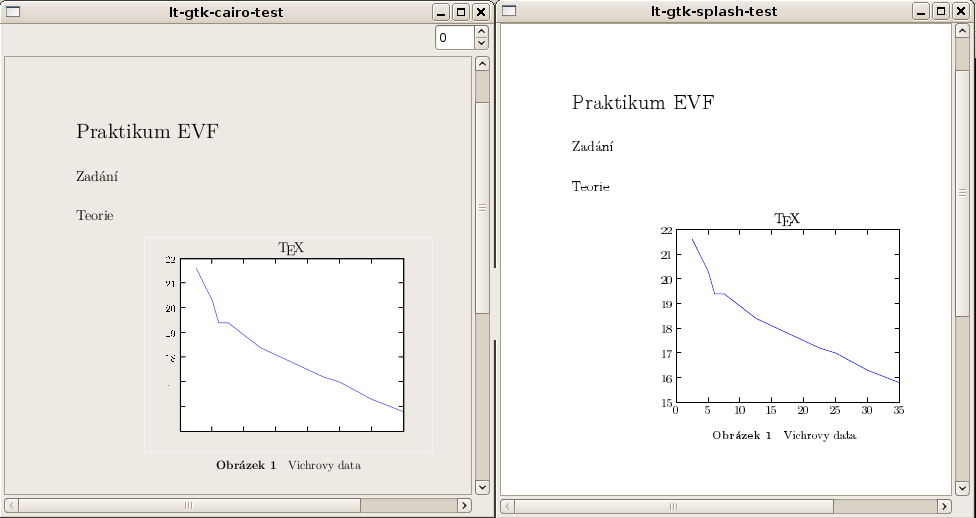The width and height of the screenshot is (976, 518).
Task: Click the page number input field
Action: click(x=454, y=38)
